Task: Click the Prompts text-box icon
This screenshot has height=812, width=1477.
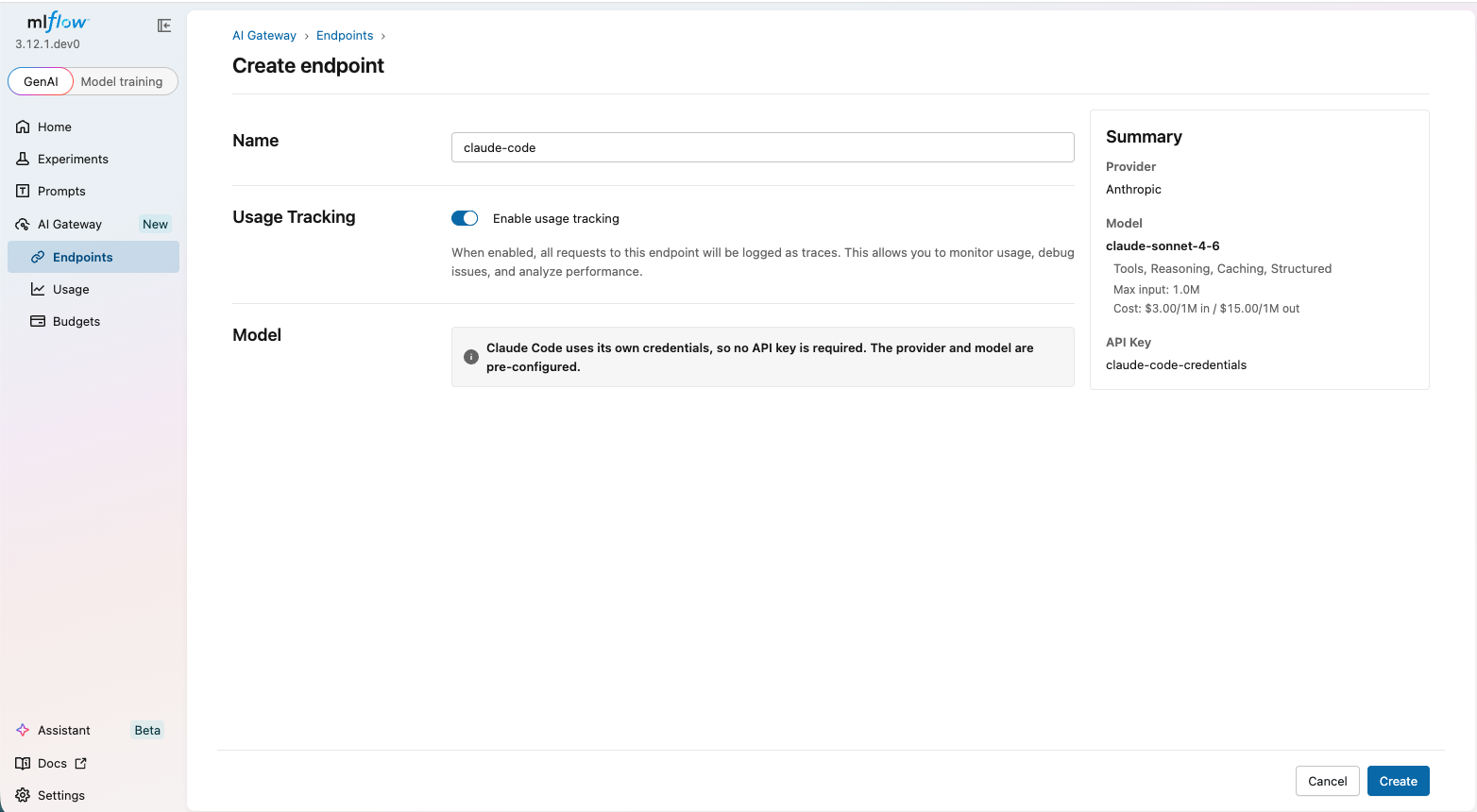Action: [x=23, y=191]
